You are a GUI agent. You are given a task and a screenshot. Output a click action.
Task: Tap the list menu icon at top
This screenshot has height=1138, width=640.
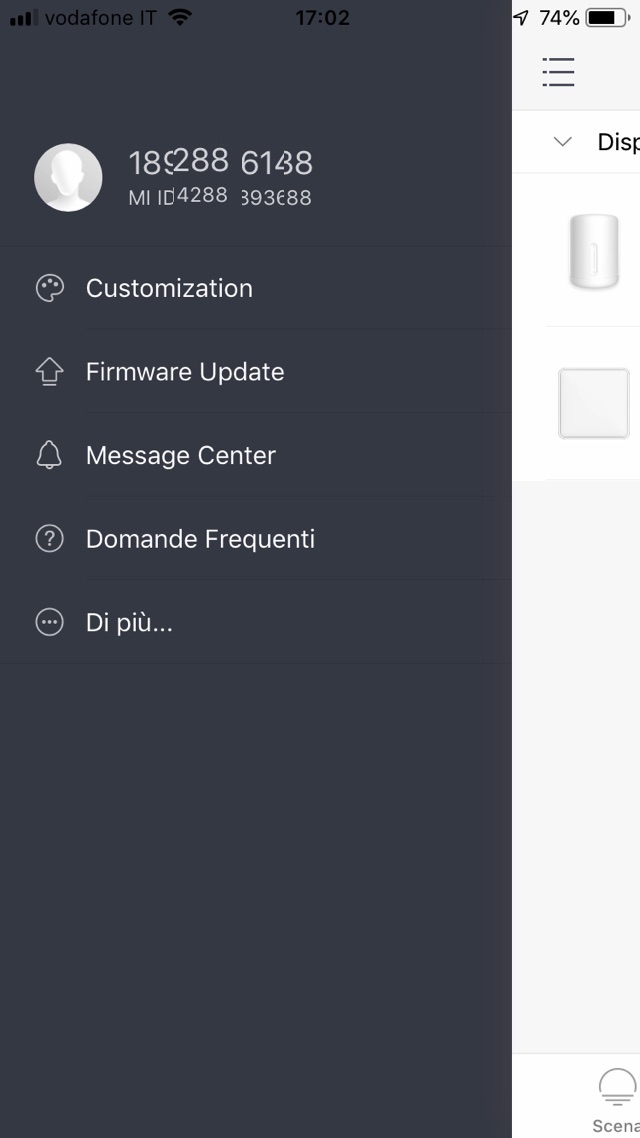pyautogui.click(x=558, y=72)
